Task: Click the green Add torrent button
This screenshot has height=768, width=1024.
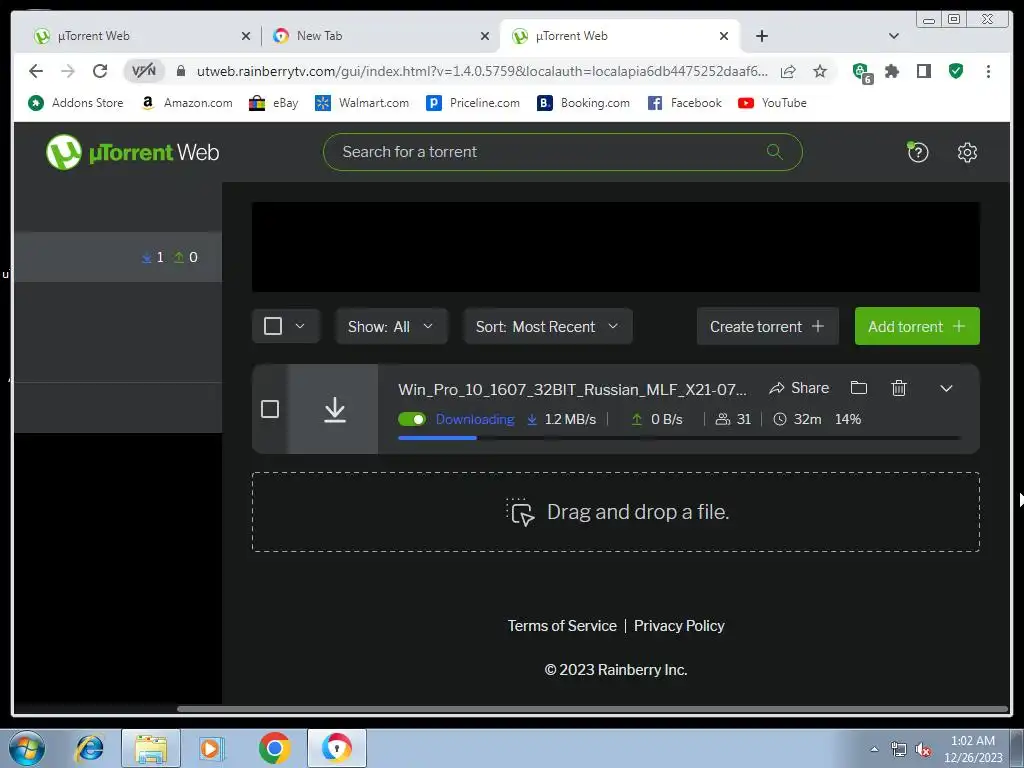Action: (917, 327)
